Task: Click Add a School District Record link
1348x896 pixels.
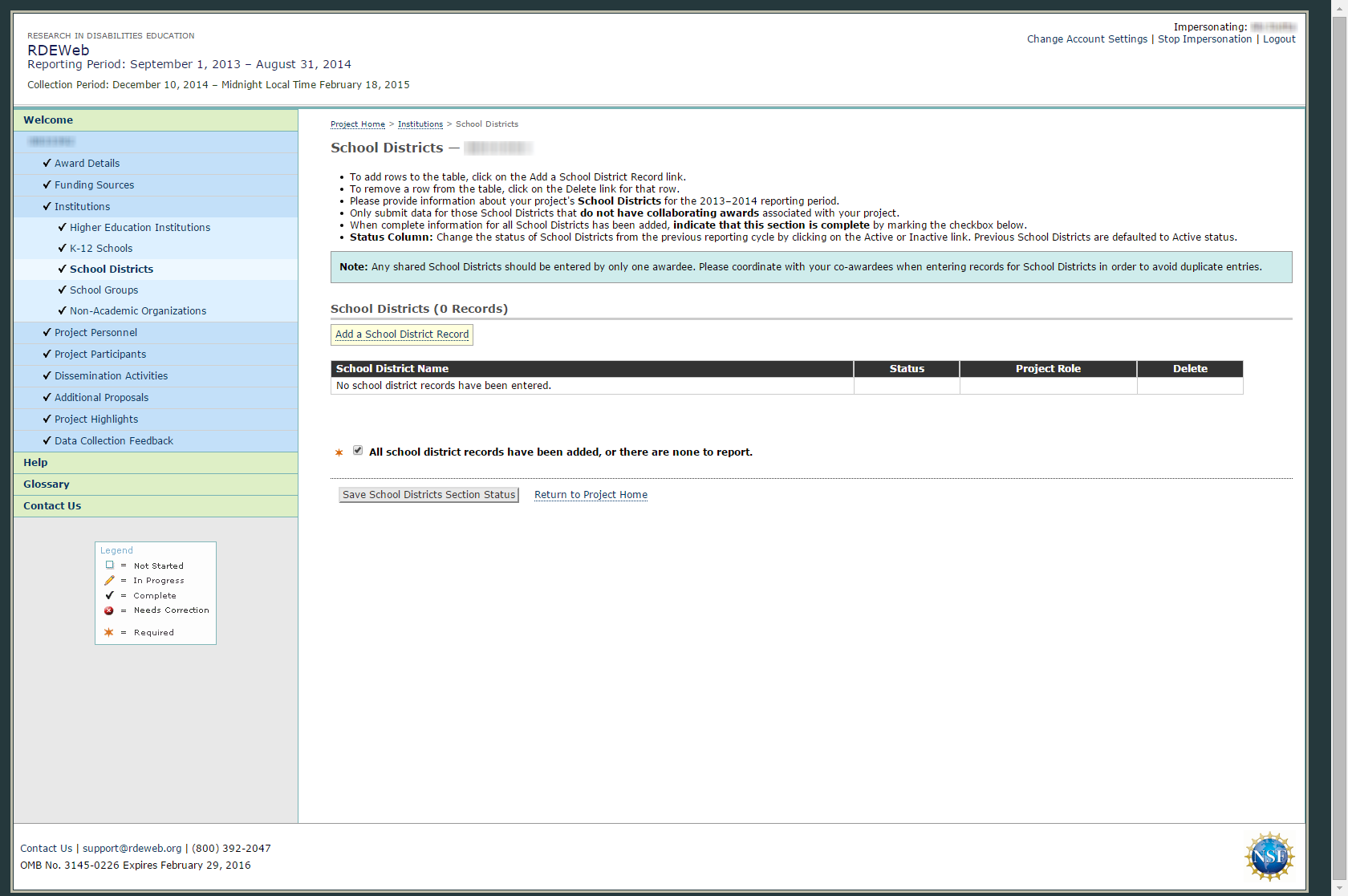Action: pyautogui.click(x=402, y=334)
